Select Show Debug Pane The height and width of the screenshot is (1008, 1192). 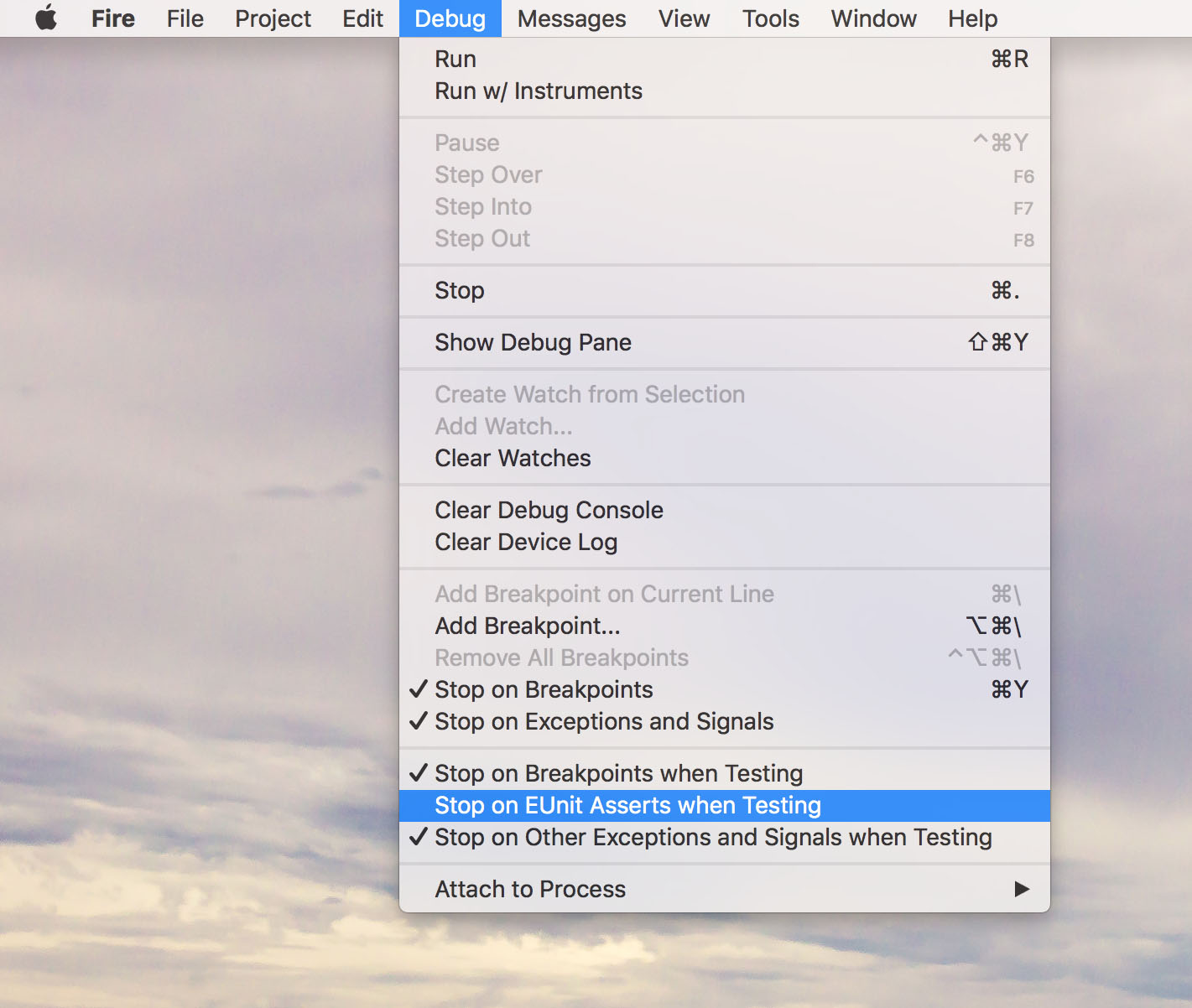(725, 342)
